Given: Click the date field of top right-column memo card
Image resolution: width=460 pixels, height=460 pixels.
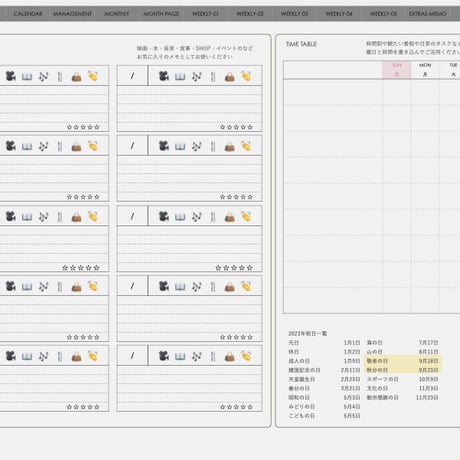Looking at the screenshot, I should [x=132, y=76].
